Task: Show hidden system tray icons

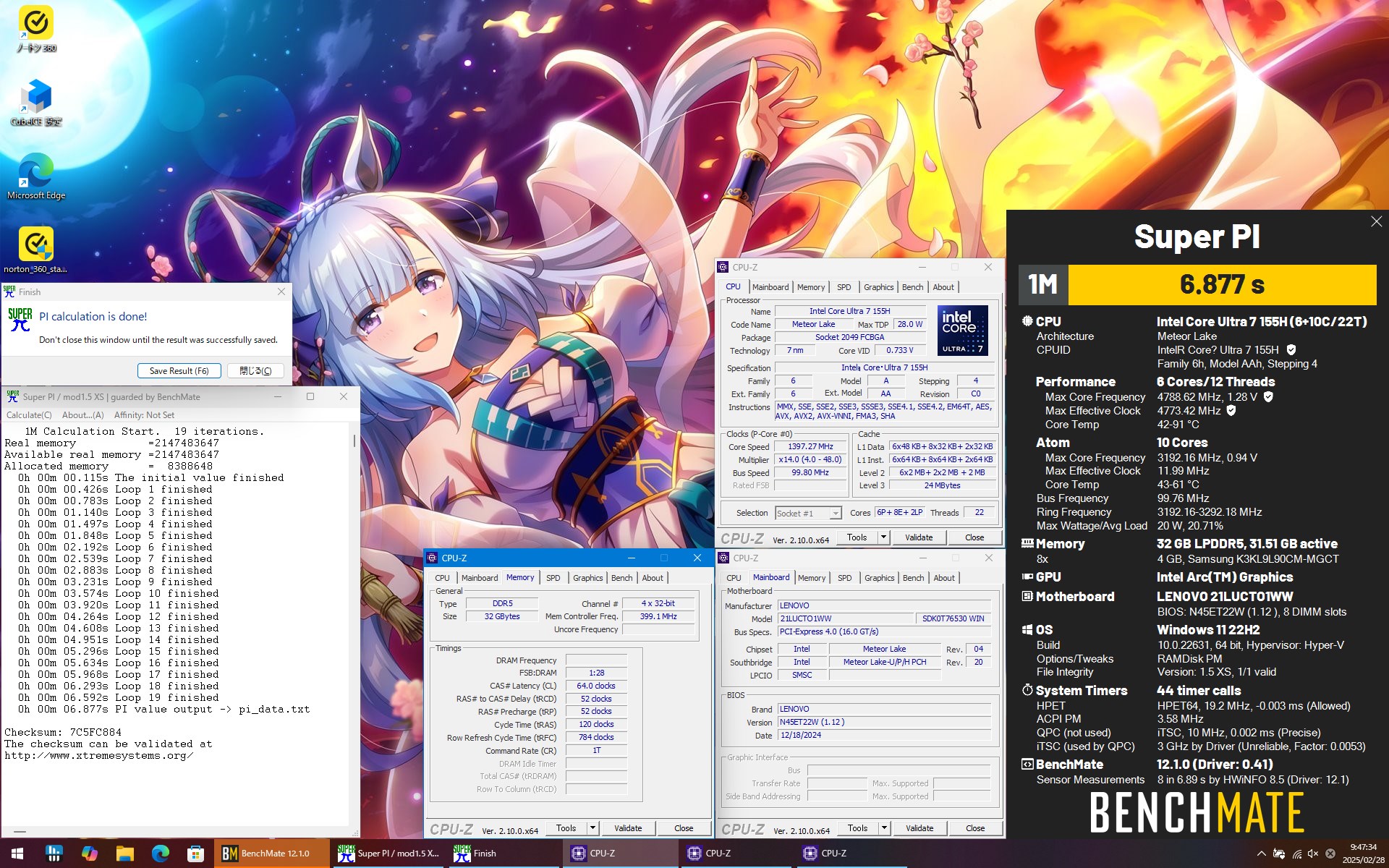Action: point(1262,854)
